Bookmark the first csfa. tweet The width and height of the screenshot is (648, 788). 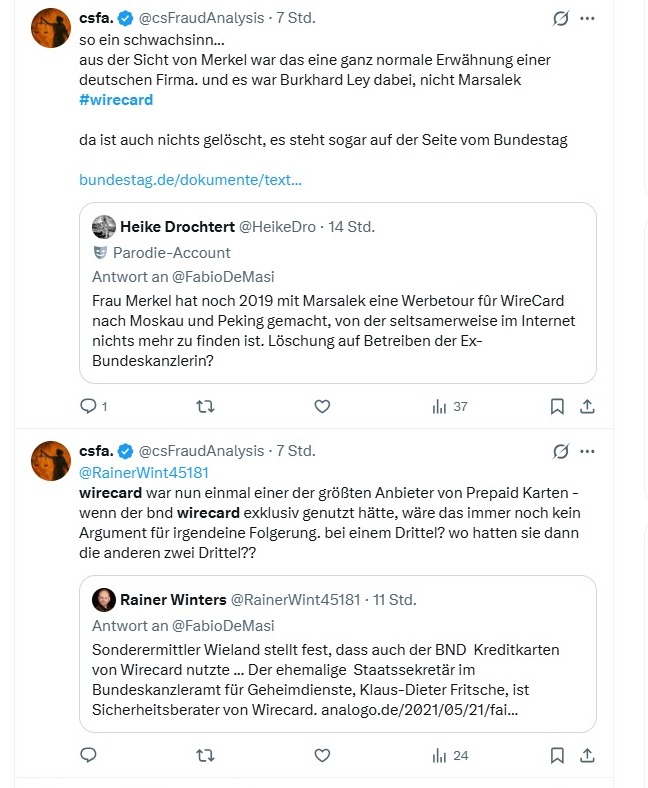pyautogui.click(x=558, y=406)
